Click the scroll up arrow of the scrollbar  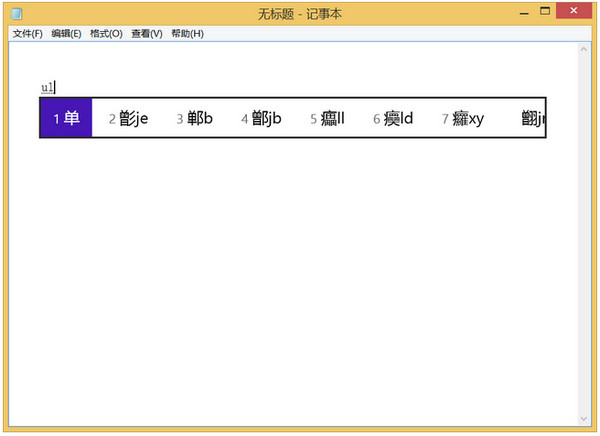click(584, 49)
